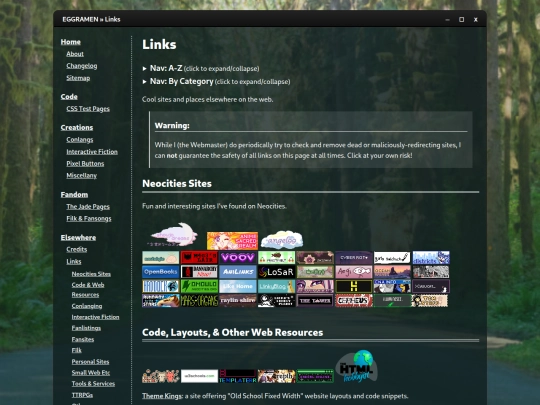The image size is (540, 405).
Task: Open the HTML Hobbyist globe badge
Action: point(356,366)
